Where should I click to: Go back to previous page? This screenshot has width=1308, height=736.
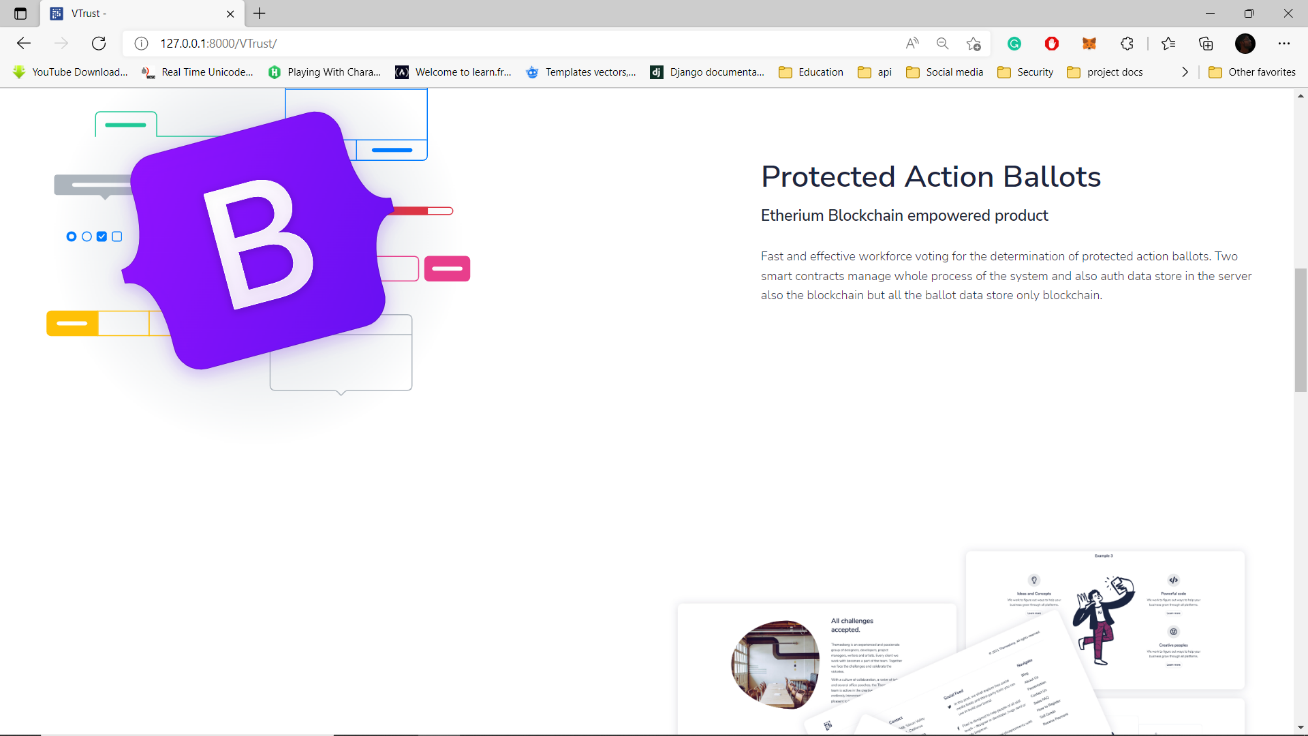(x=24, y=43)
